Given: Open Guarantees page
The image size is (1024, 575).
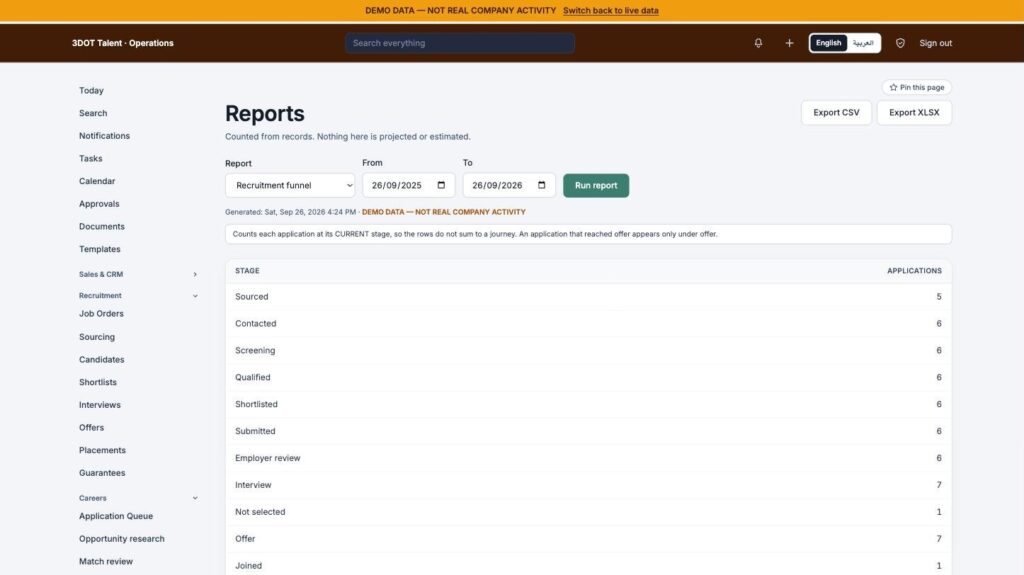Looking at the screenshot, I should [102, 472].
